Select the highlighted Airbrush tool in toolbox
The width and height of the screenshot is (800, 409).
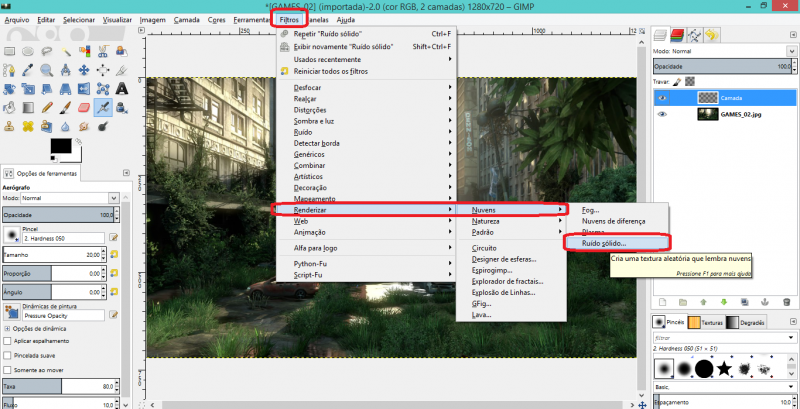click(x=103, y=108)
